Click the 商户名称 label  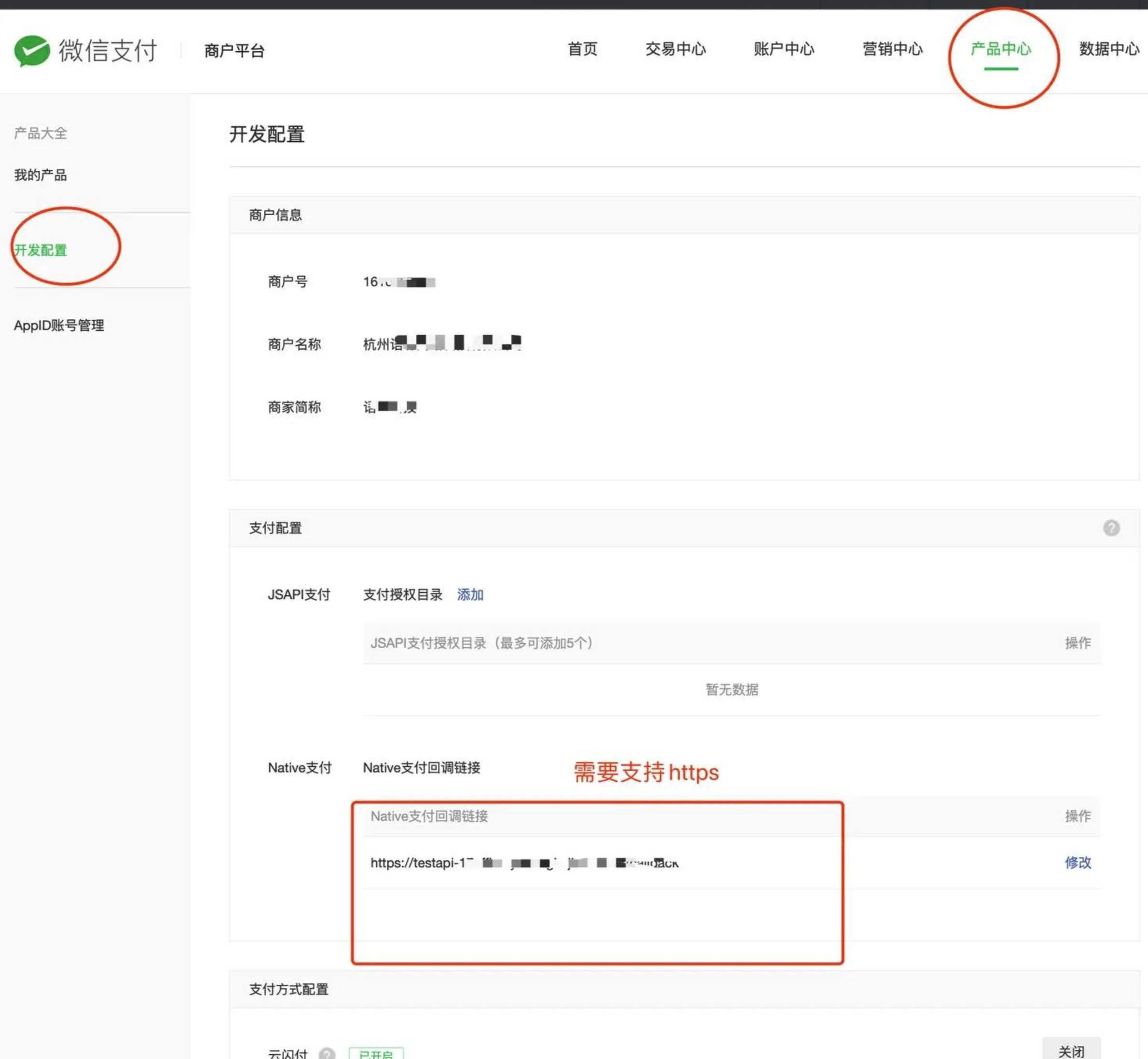point(294,344)
